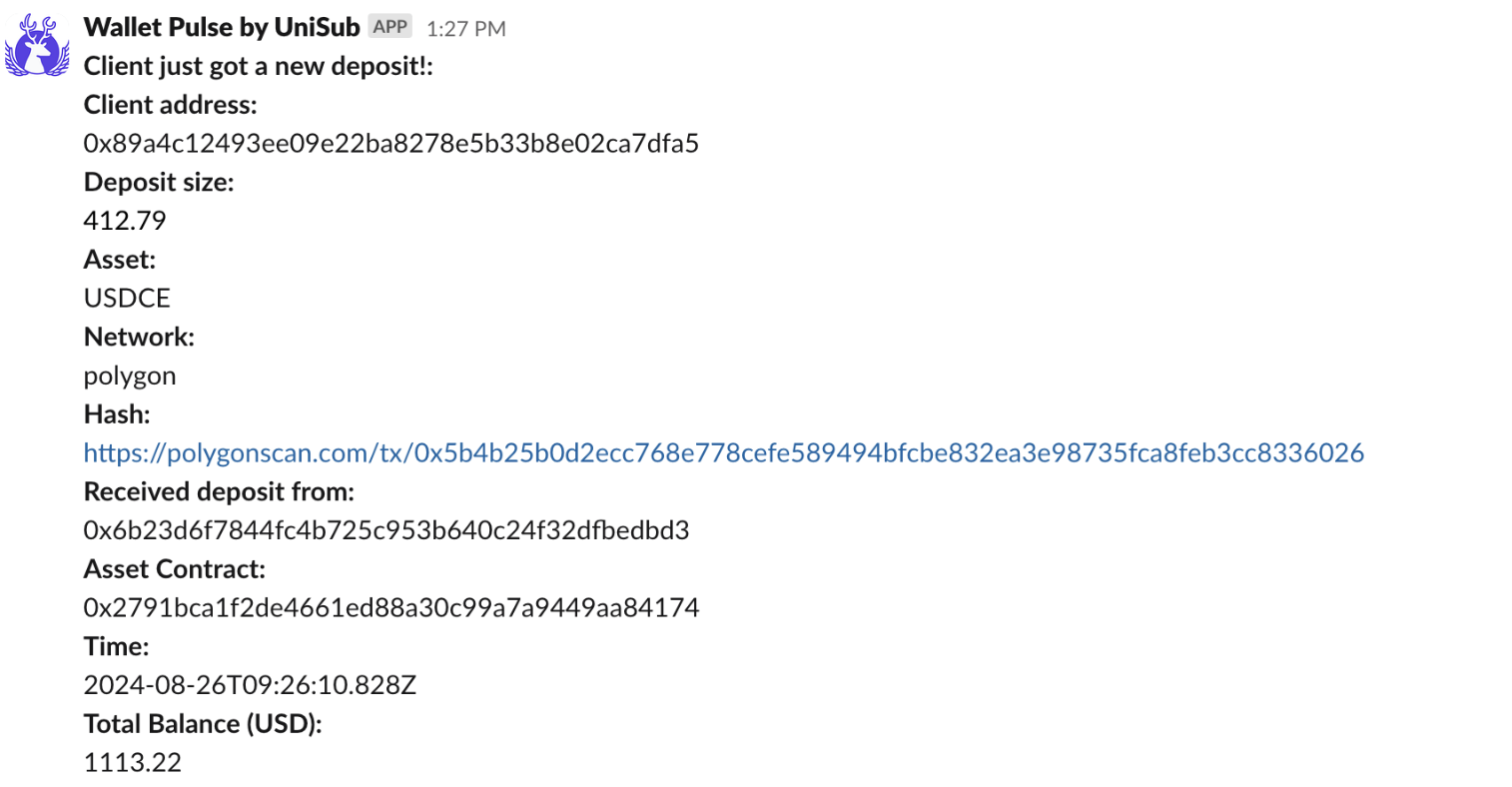Click the APP badge next to sender name
Viewport: 1512px width, 787px height.
click(x=389, y=27)
